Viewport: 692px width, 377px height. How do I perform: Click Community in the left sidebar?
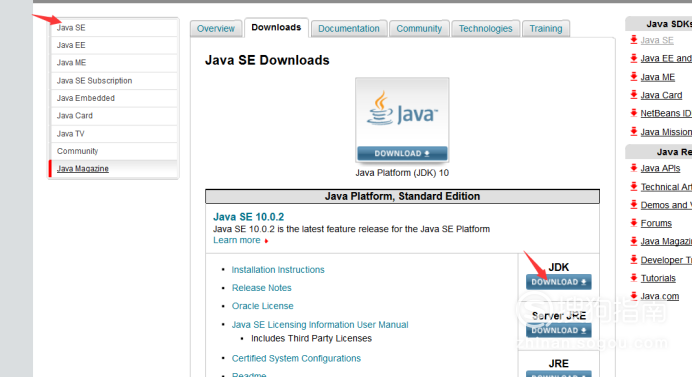tap(114, 151)
